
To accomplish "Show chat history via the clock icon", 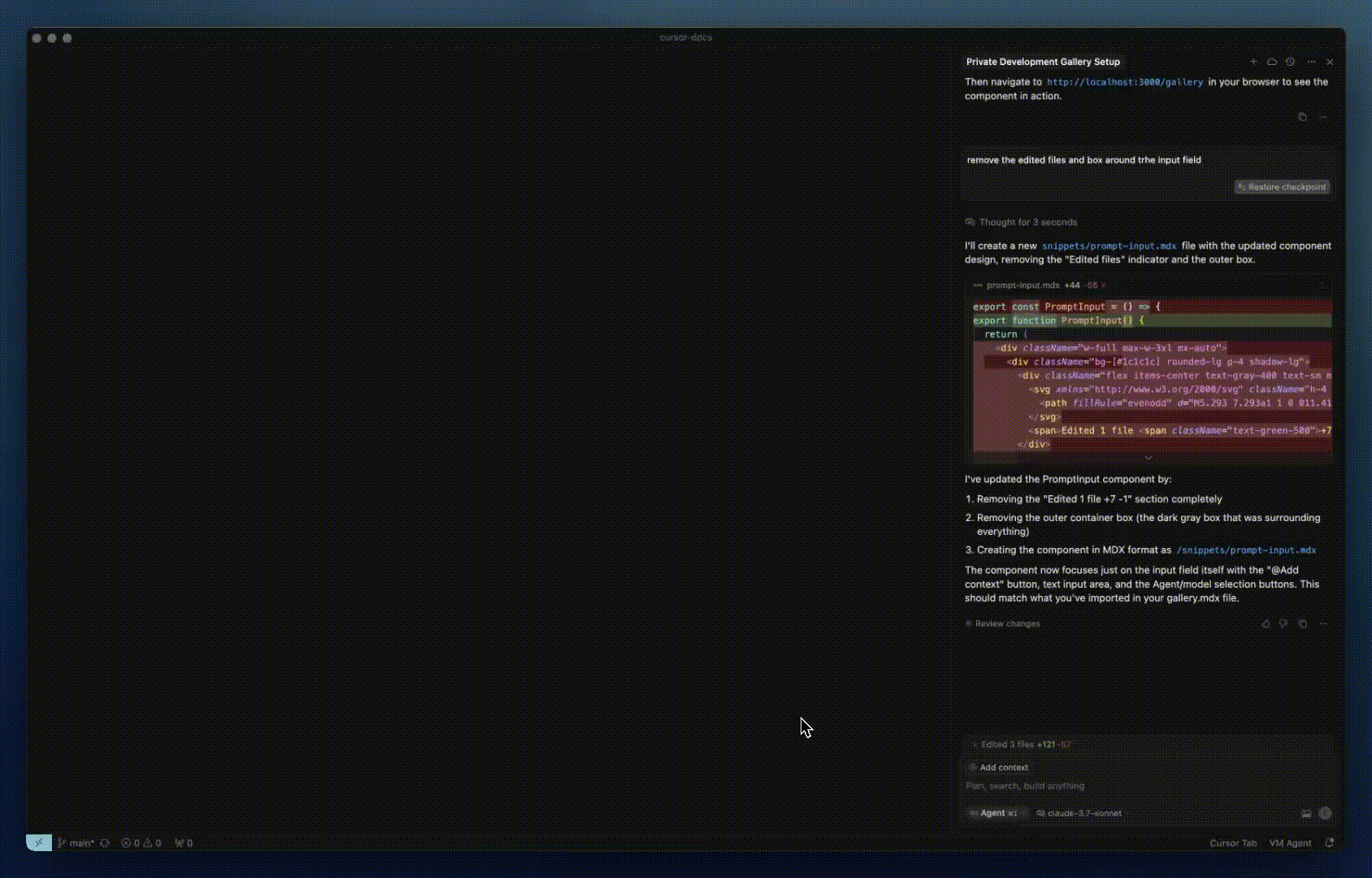I will [x=1290, y=62].
